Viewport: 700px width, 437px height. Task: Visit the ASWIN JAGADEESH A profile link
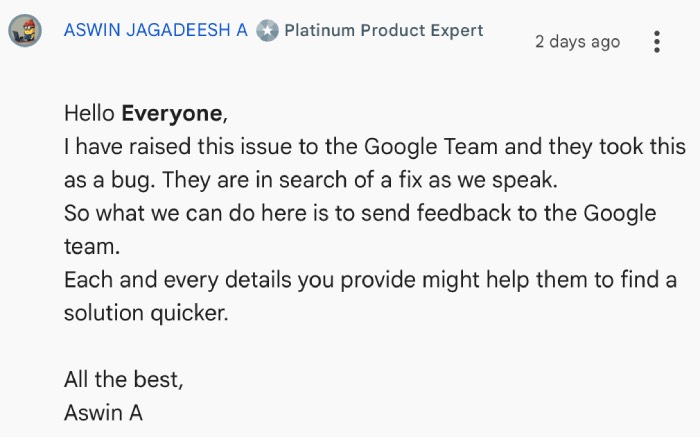[155, 30]
